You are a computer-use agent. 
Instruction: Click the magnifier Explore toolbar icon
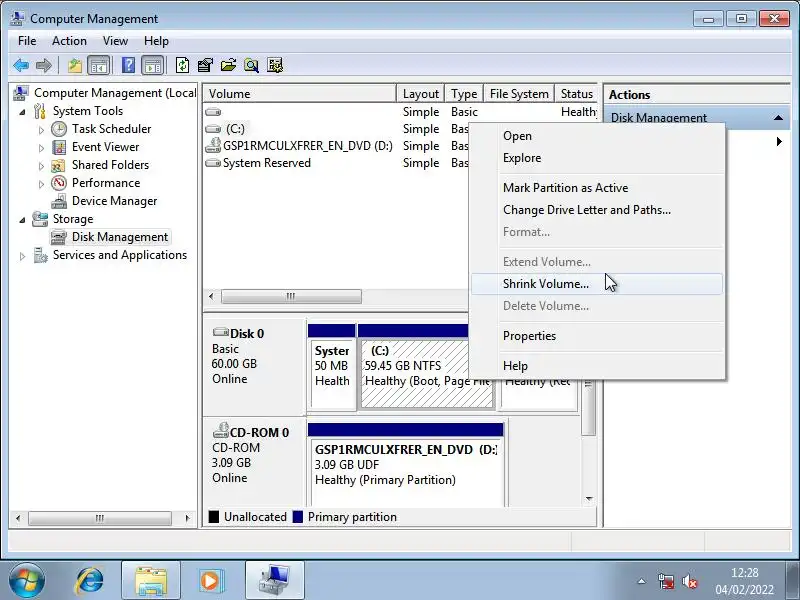(251, 65)
